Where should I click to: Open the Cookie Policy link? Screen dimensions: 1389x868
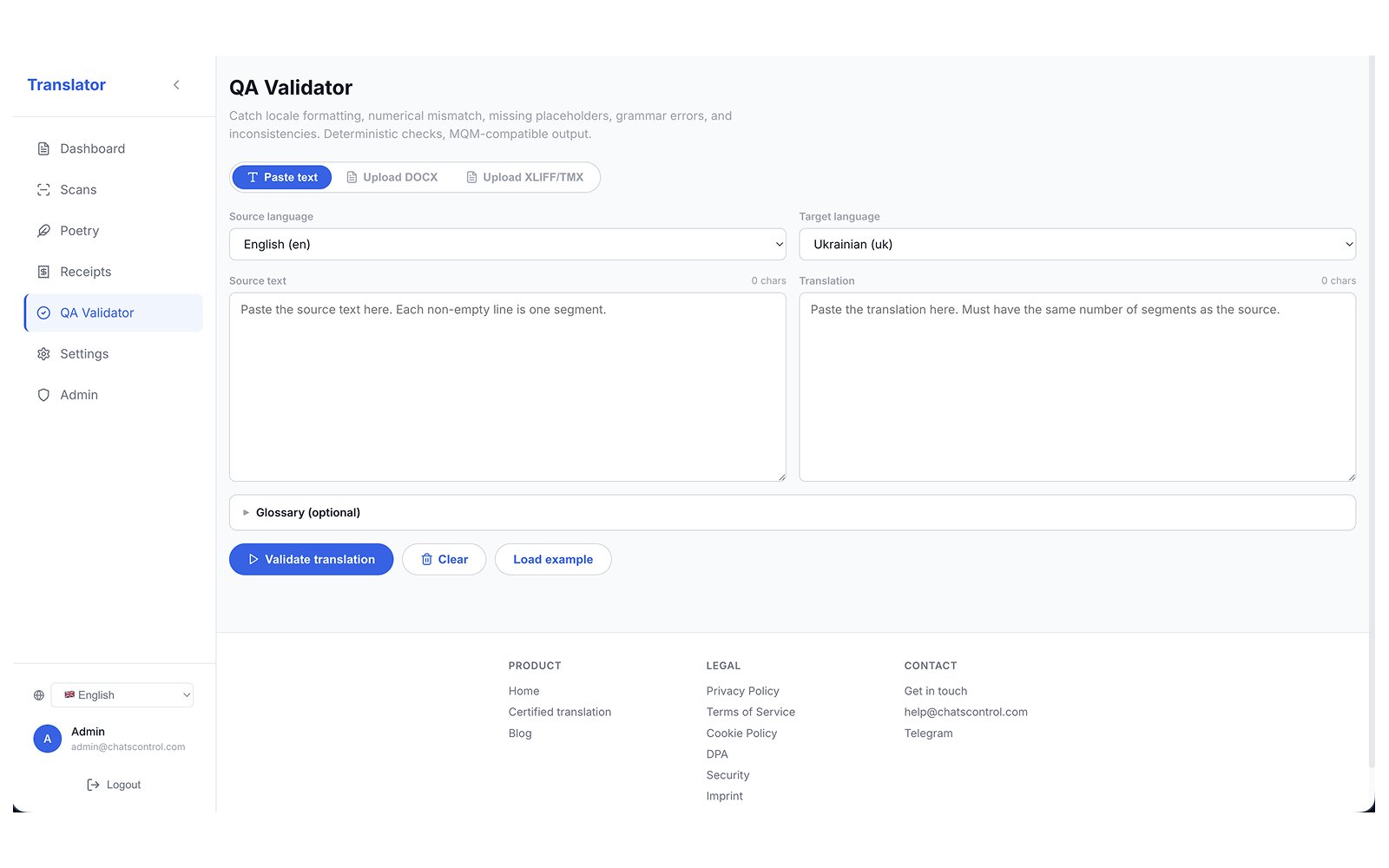point(741,733)
